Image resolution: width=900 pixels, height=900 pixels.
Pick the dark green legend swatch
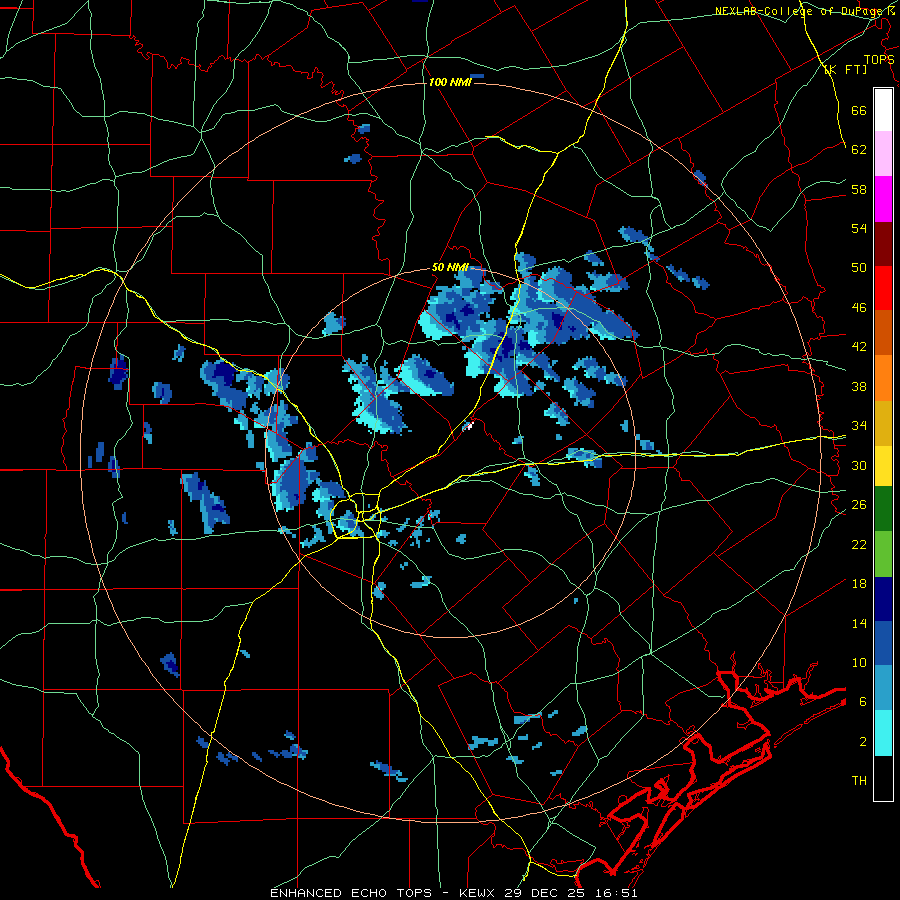[883, 508]
